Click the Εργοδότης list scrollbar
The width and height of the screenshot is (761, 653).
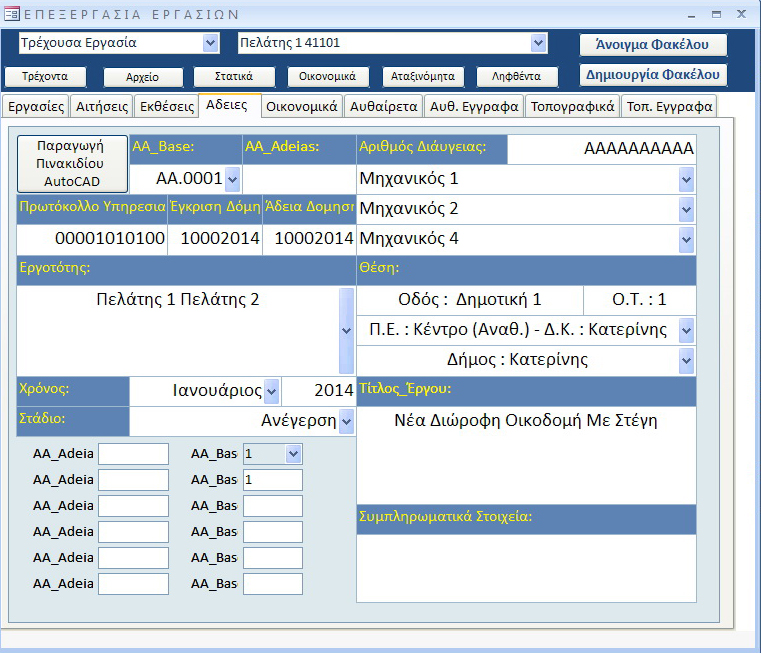pos(346,330)
